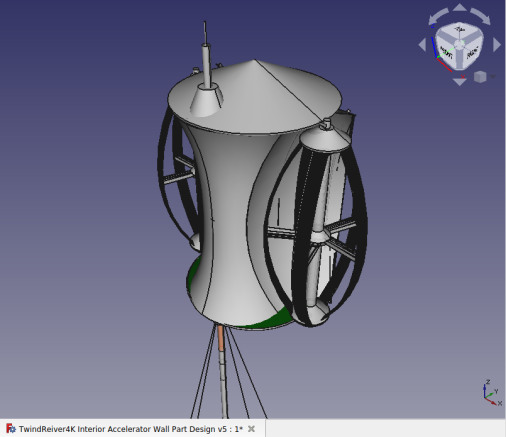Select the Front face of the navigation cube

pos(447,52)
